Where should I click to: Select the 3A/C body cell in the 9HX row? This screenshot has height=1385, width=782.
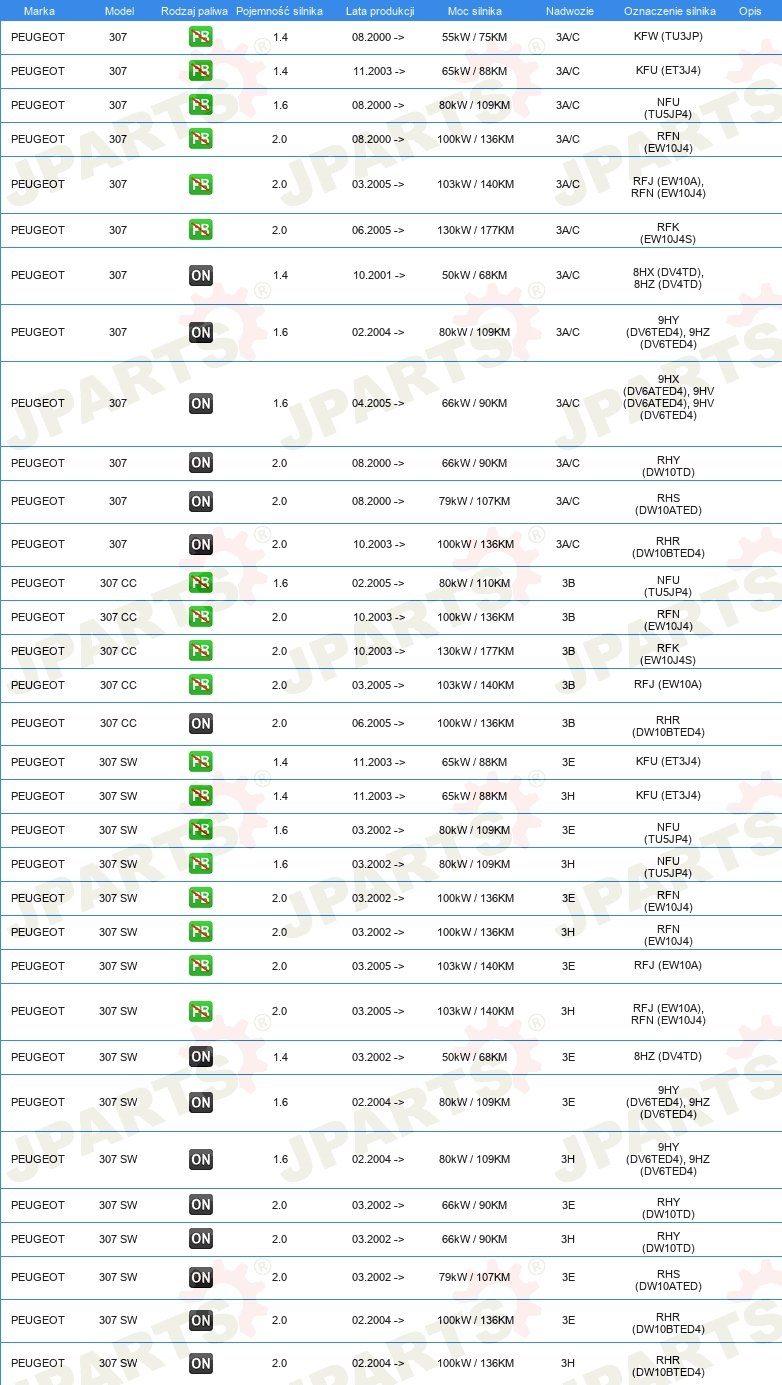pos(568,403)
